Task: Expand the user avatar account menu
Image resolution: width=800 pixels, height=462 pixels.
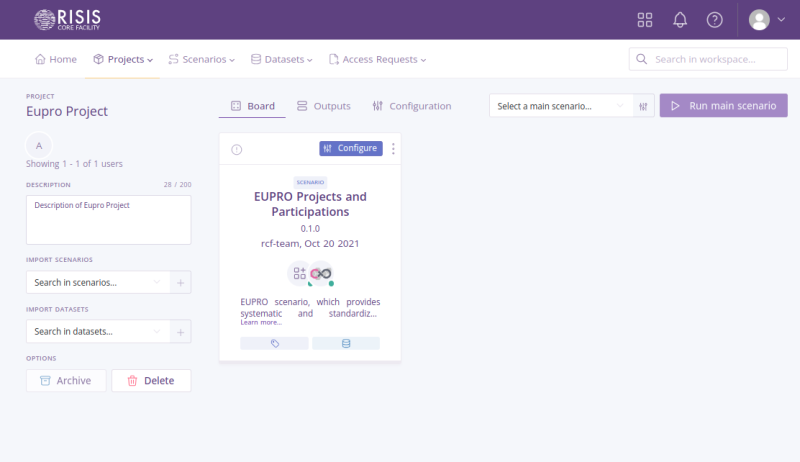Action: pyautogui.click(x=767, y=20)
